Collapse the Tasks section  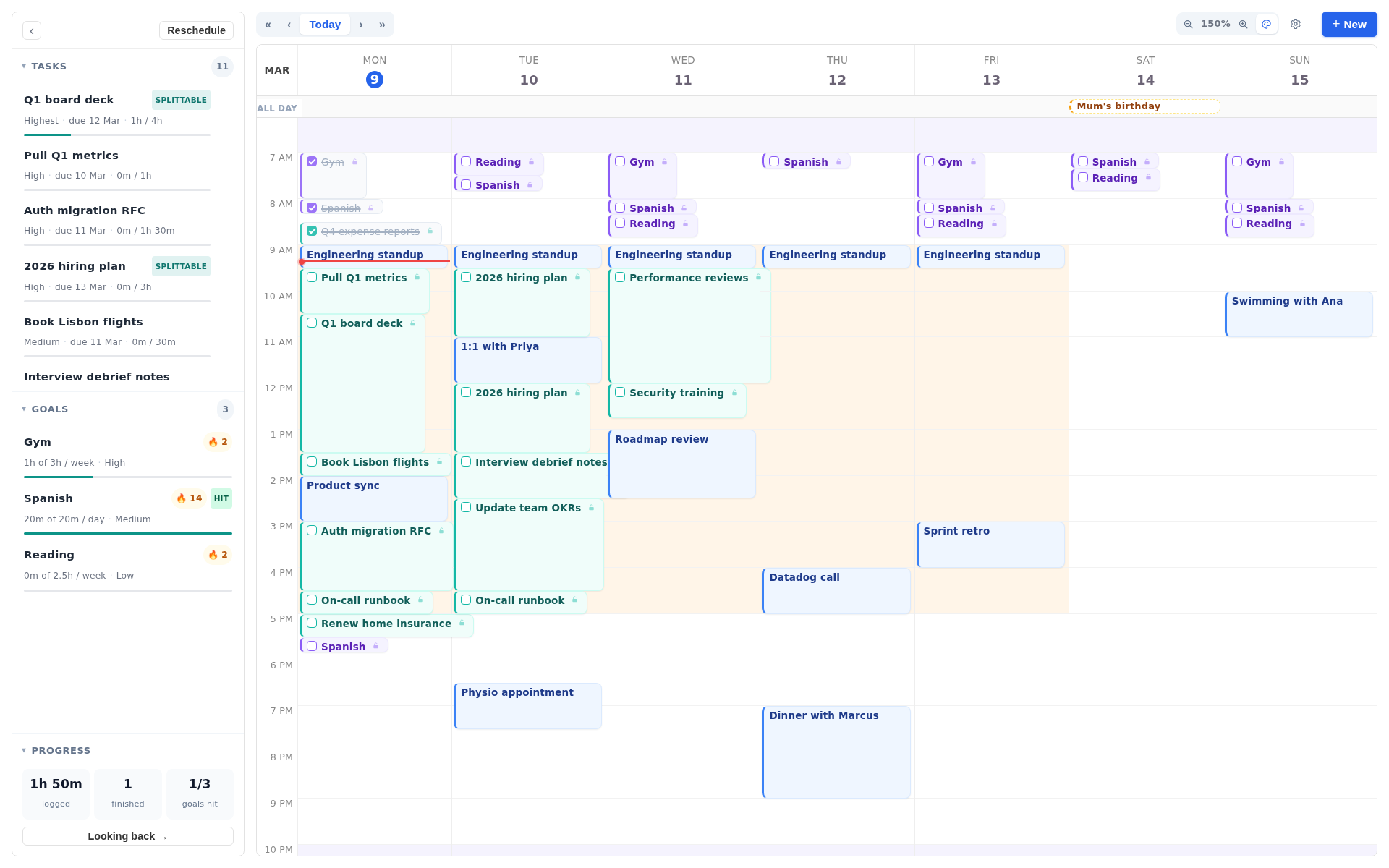pyautogui.click(x=44, y=66)
